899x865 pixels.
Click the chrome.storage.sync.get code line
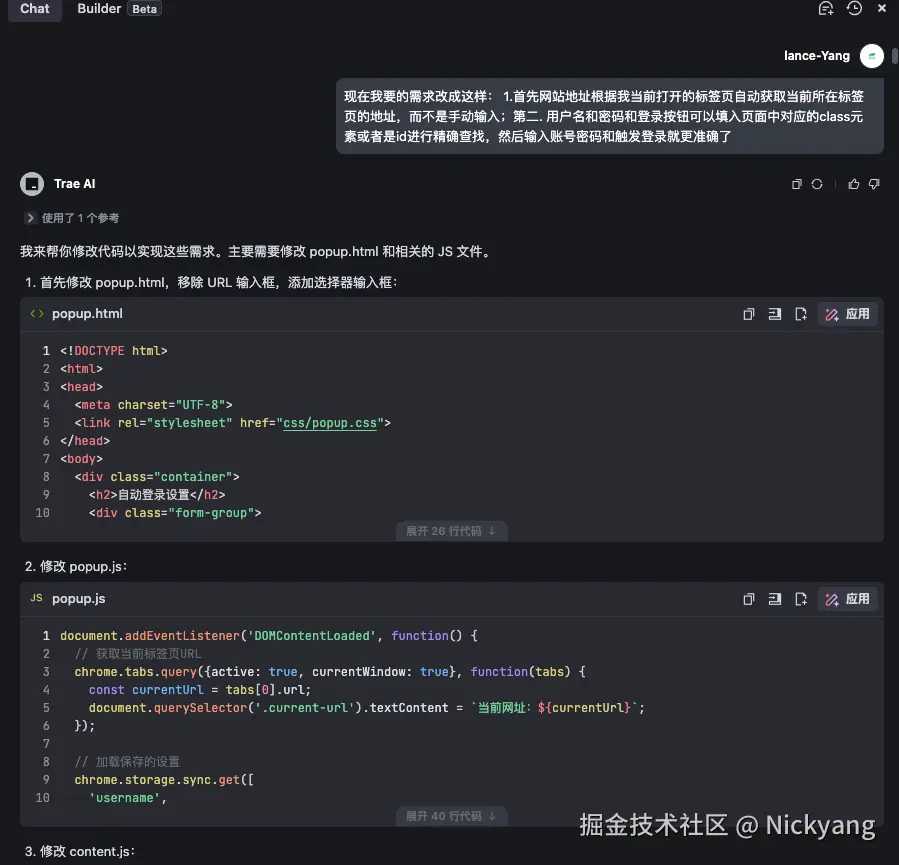(x=164, y=780)
